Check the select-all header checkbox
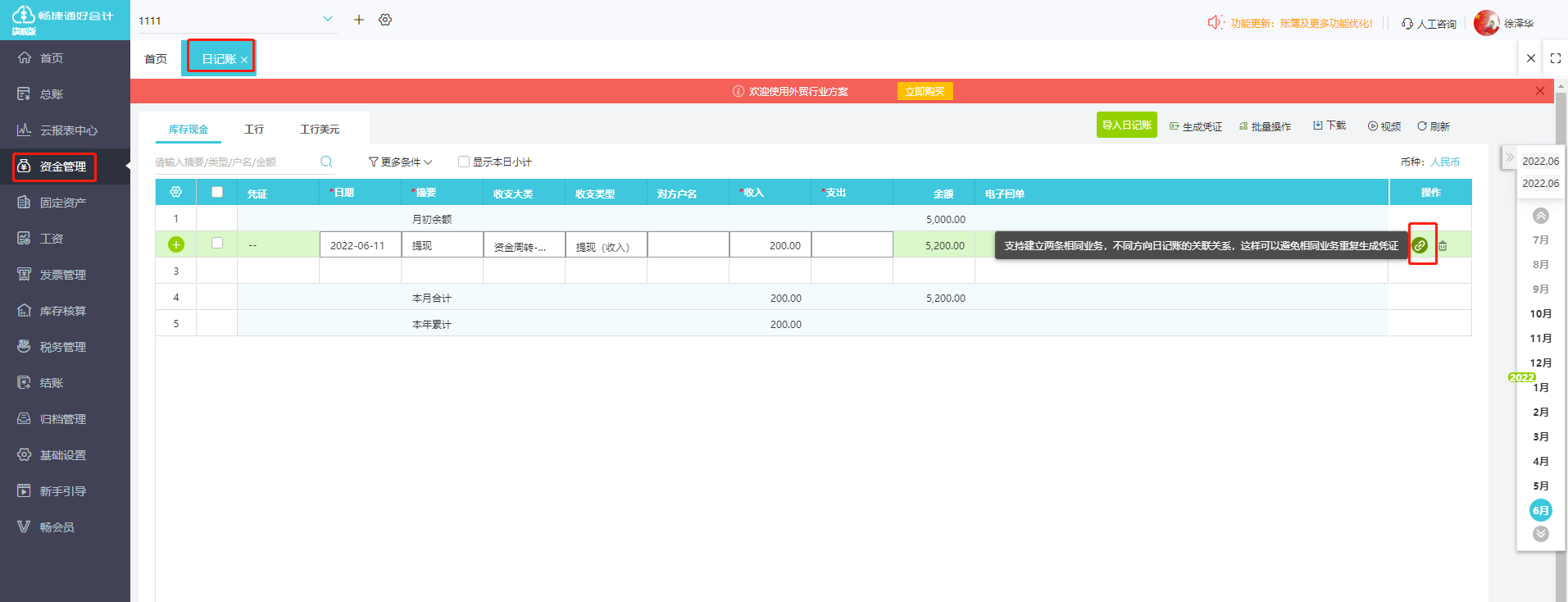1568x602 pixels. [217, 192]
